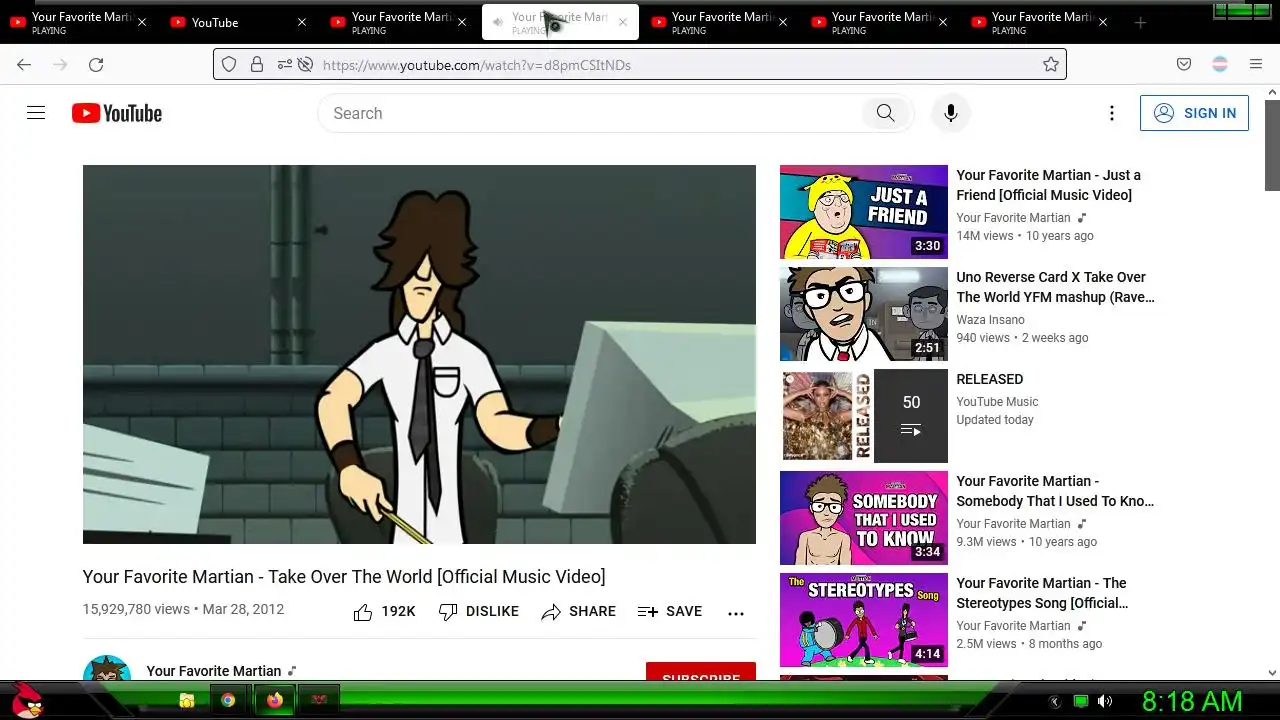Click the URL address bar

coord(640,64)
